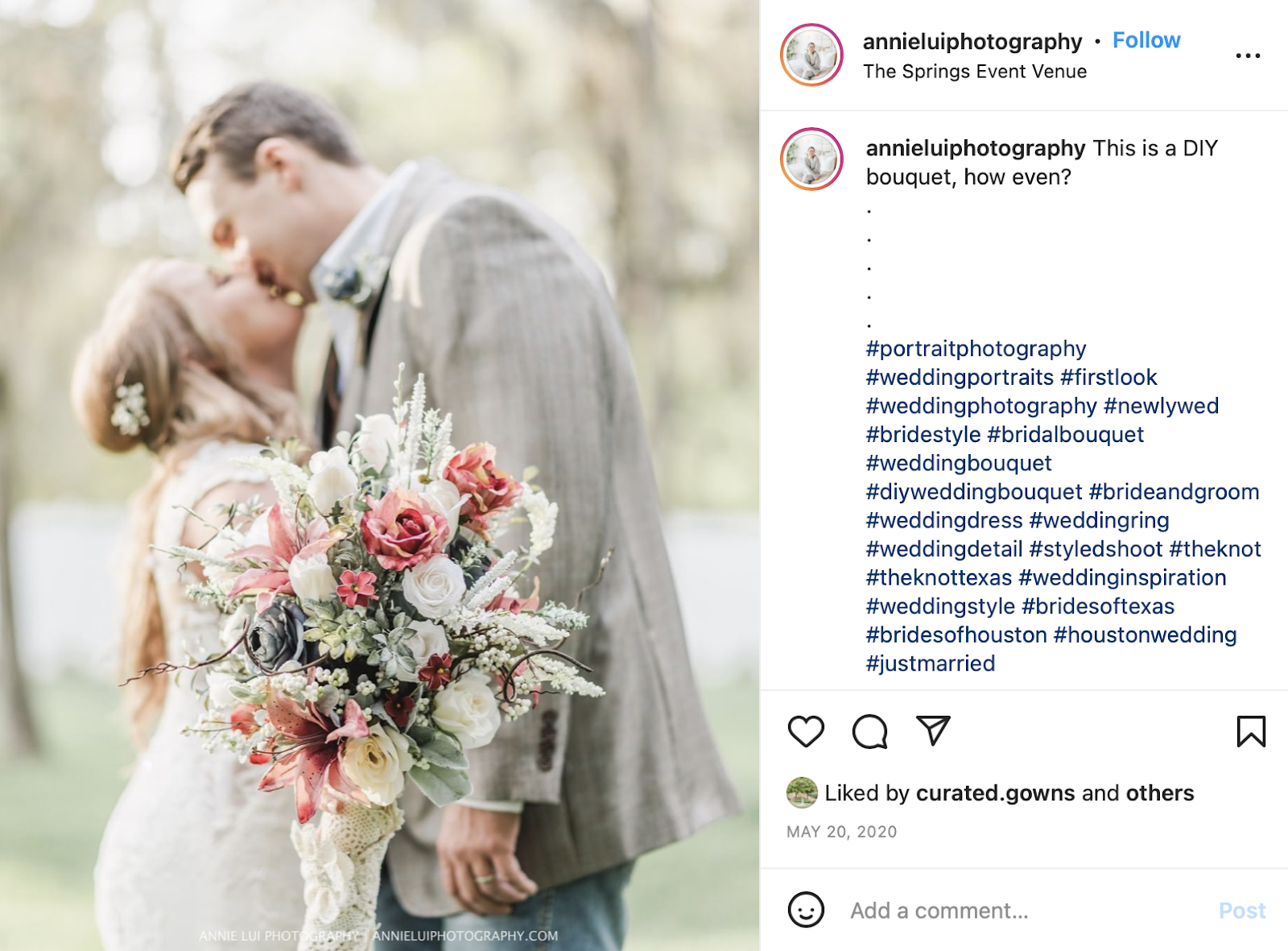Click annieluiphotography header profile avatar

(x=811, y=55)
